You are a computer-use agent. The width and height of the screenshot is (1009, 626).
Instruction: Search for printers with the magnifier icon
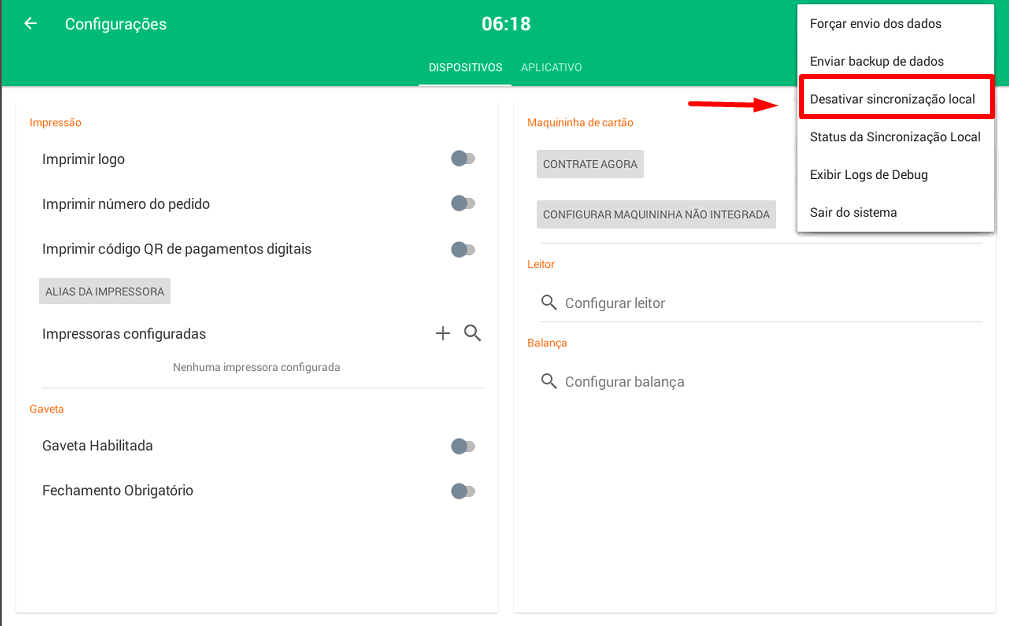472,333
